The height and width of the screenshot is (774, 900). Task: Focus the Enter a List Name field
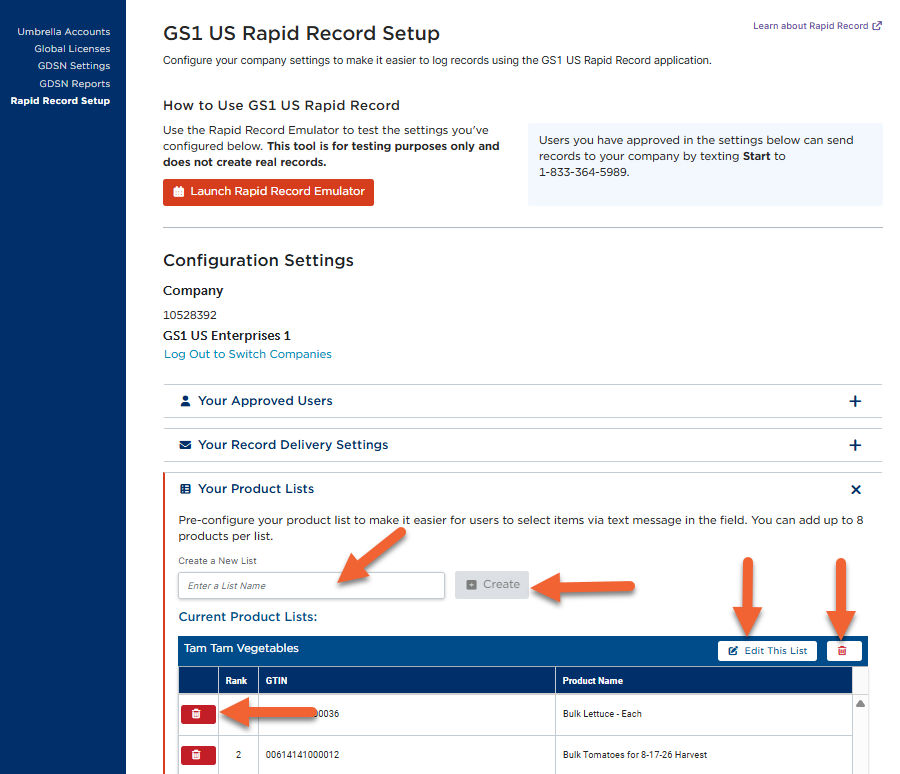[x=311, y=585]
